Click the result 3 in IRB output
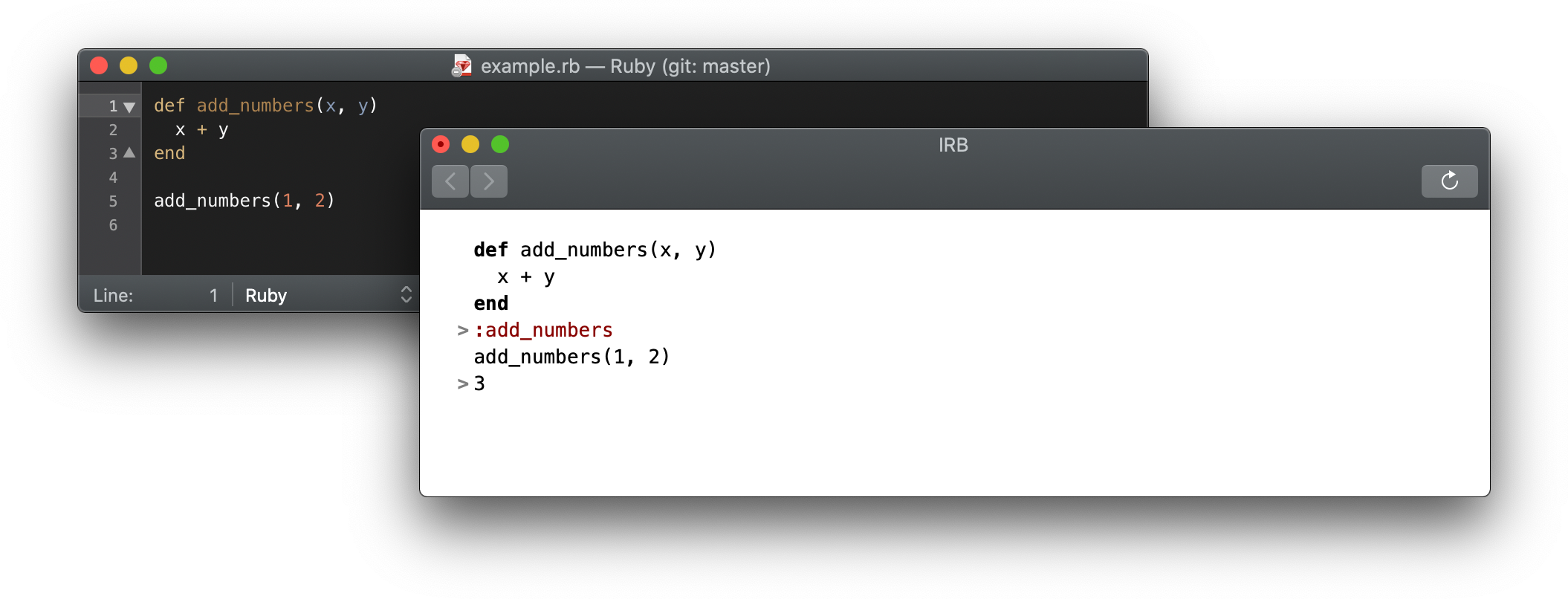 479,383
